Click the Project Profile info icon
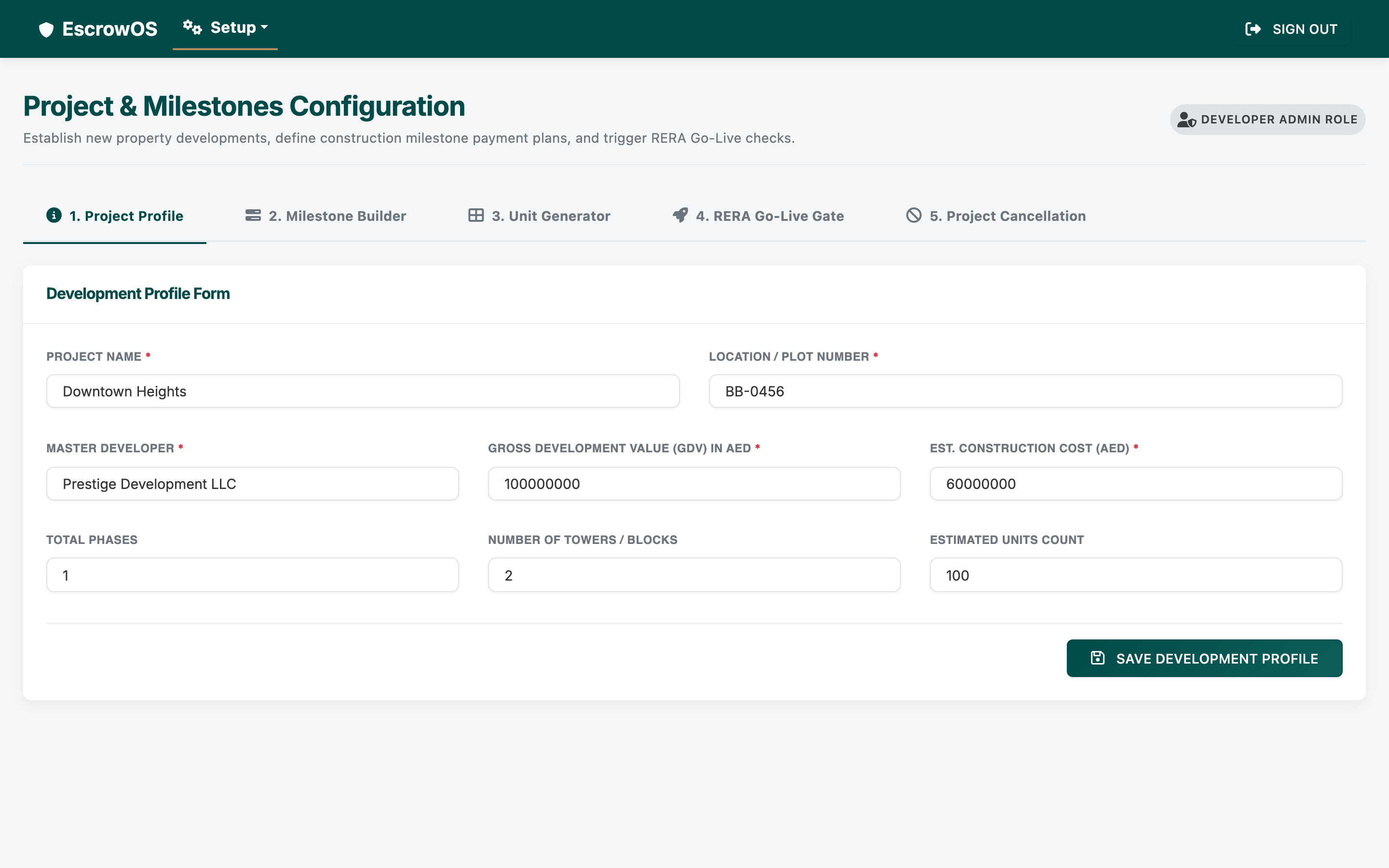1389x868 pixels. (54, 215)
